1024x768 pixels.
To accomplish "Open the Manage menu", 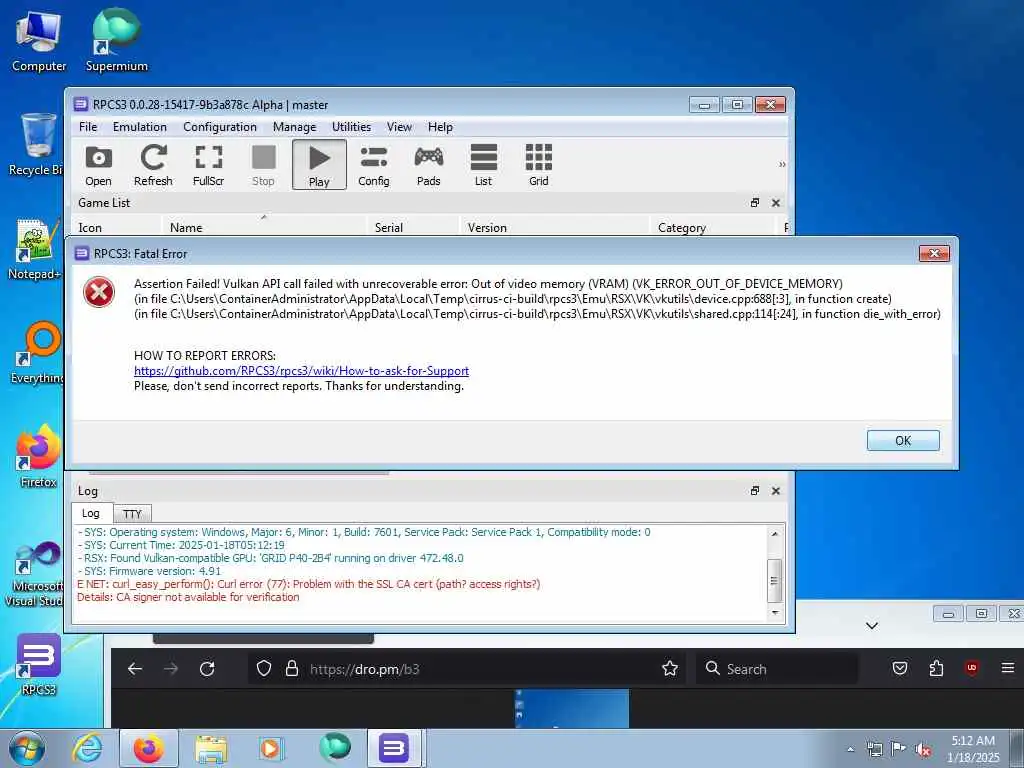I will tap(295, 127).
